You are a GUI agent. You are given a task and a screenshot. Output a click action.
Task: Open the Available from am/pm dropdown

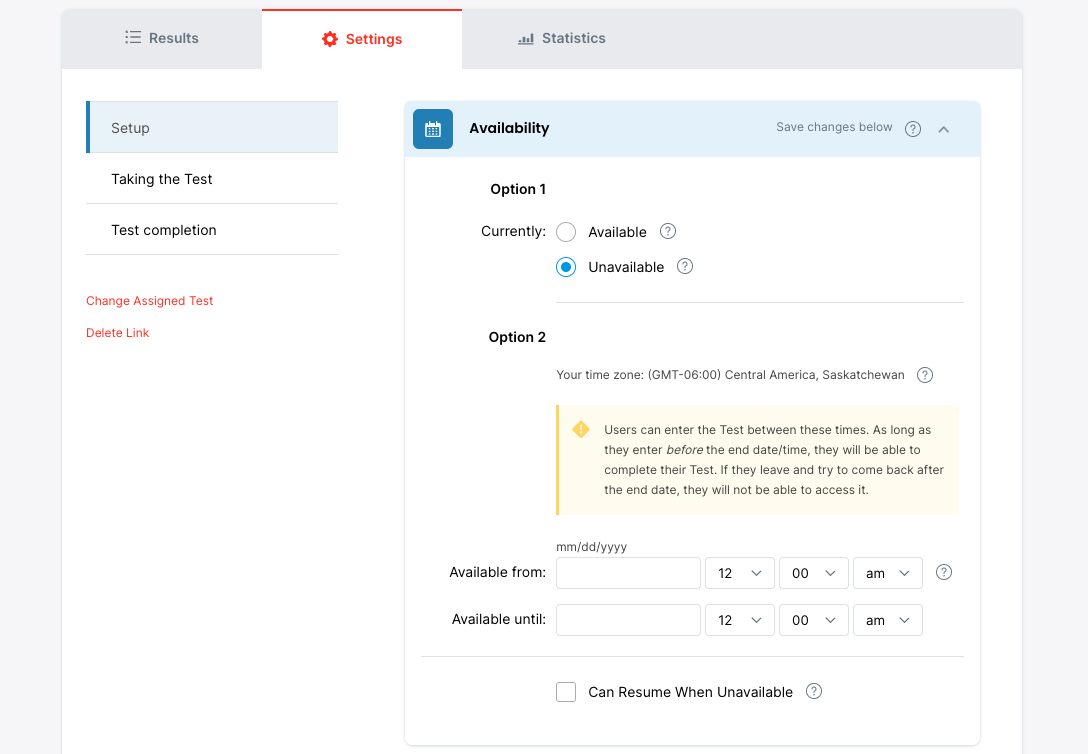[x=887, y=573]
